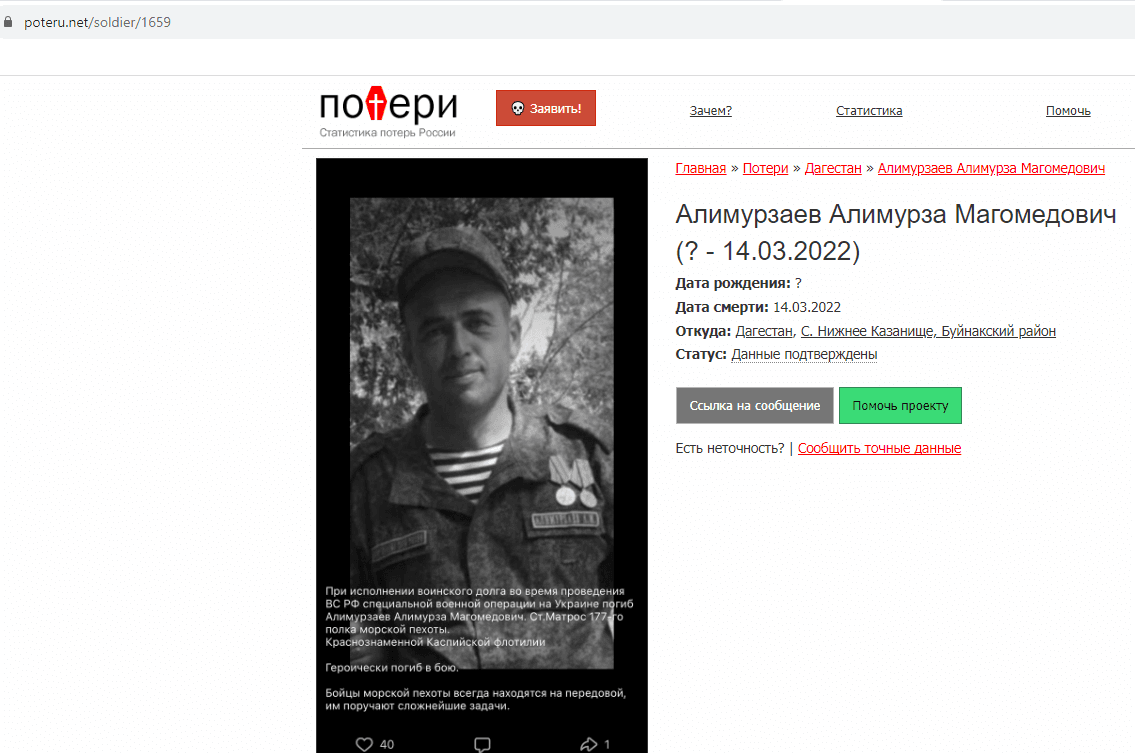Select the Дагестан breadcrumb link
This screenshot has height=753, width=1135.
click(x=833, y=168)
